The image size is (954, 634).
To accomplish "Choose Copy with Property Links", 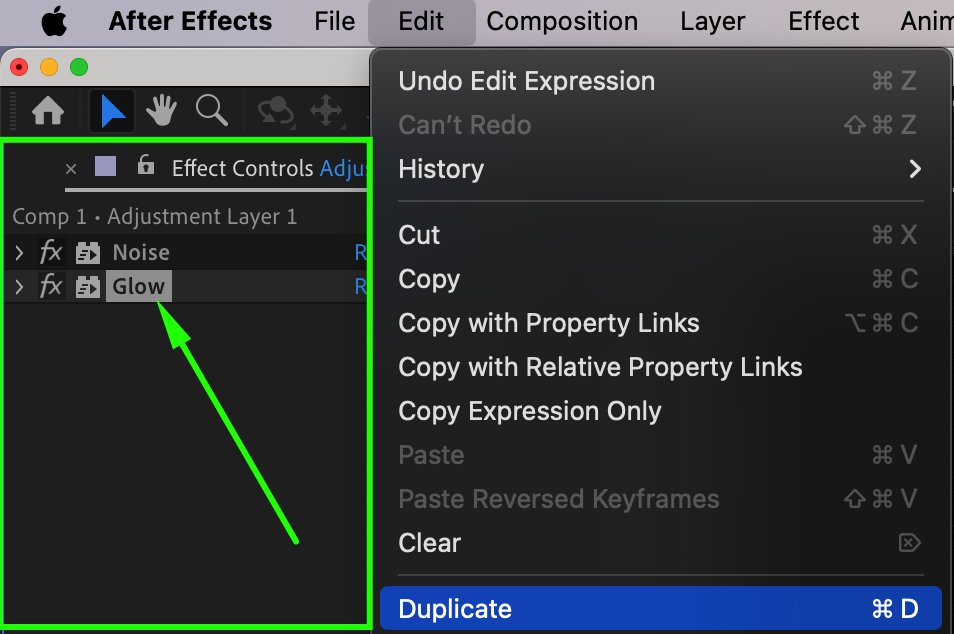I will 660,323.
